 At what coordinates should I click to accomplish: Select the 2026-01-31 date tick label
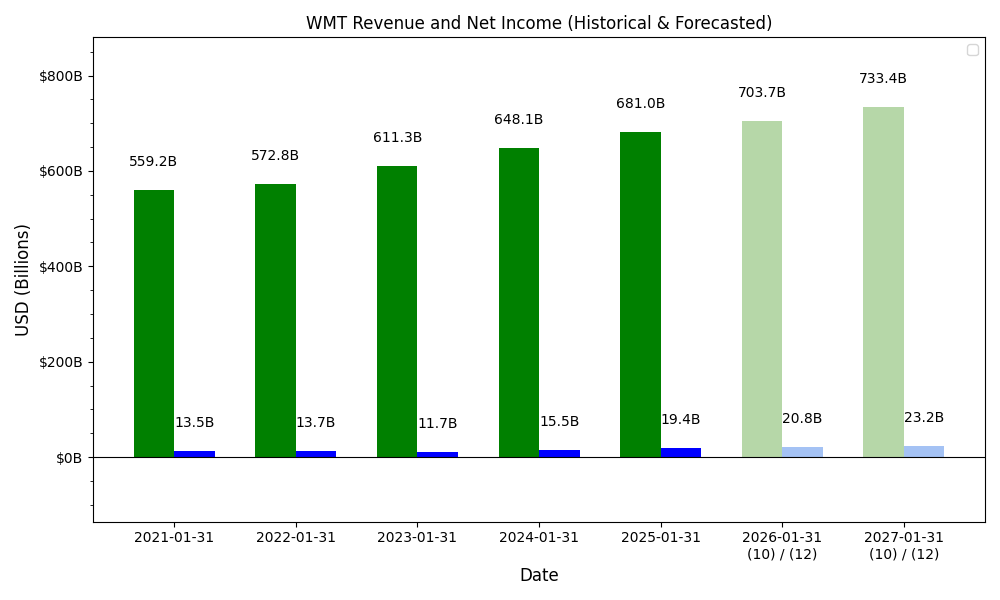pos(782,538)
